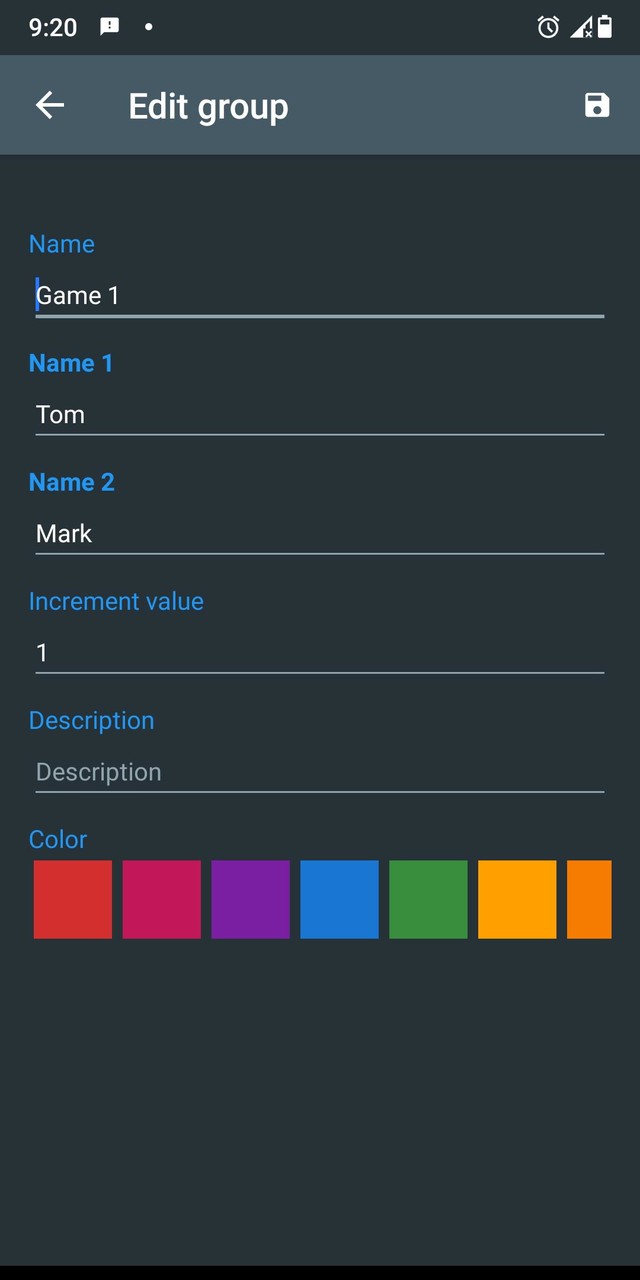This screenshot has height=1280, width=640.
Task: Select the red color swatch
Action: (x=73, y=899)
